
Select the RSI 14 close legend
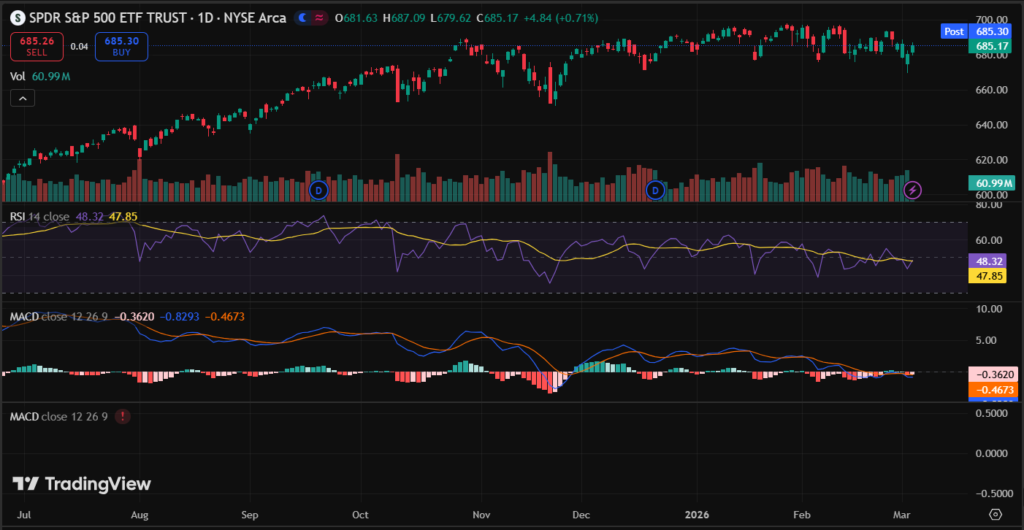[39, 216]
